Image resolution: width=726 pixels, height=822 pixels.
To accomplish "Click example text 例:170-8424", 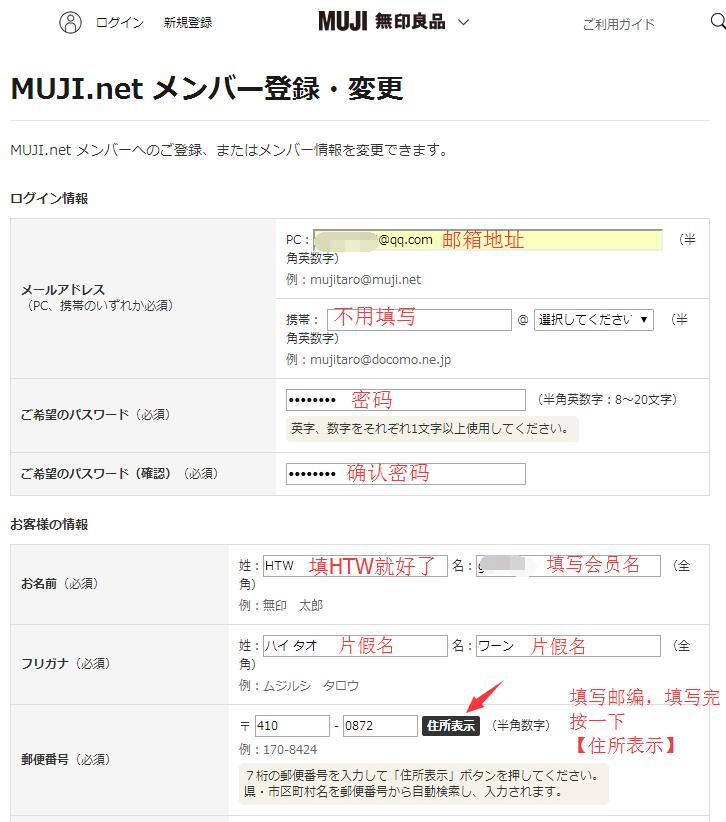I will coord(278,750).
